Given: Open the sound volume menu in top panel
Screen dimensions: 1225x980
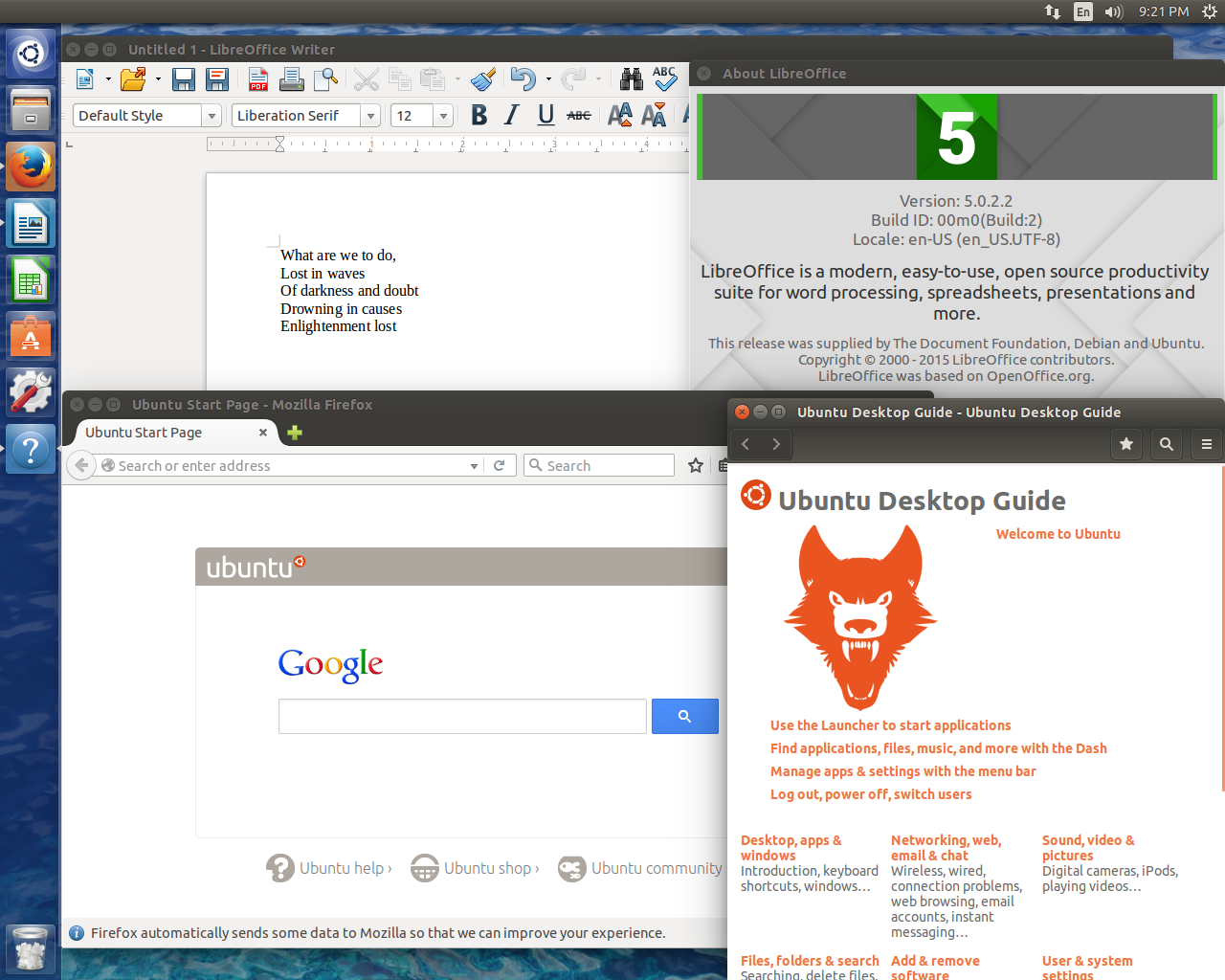Looking at the screenshot, I should [x=1113, y=11].
